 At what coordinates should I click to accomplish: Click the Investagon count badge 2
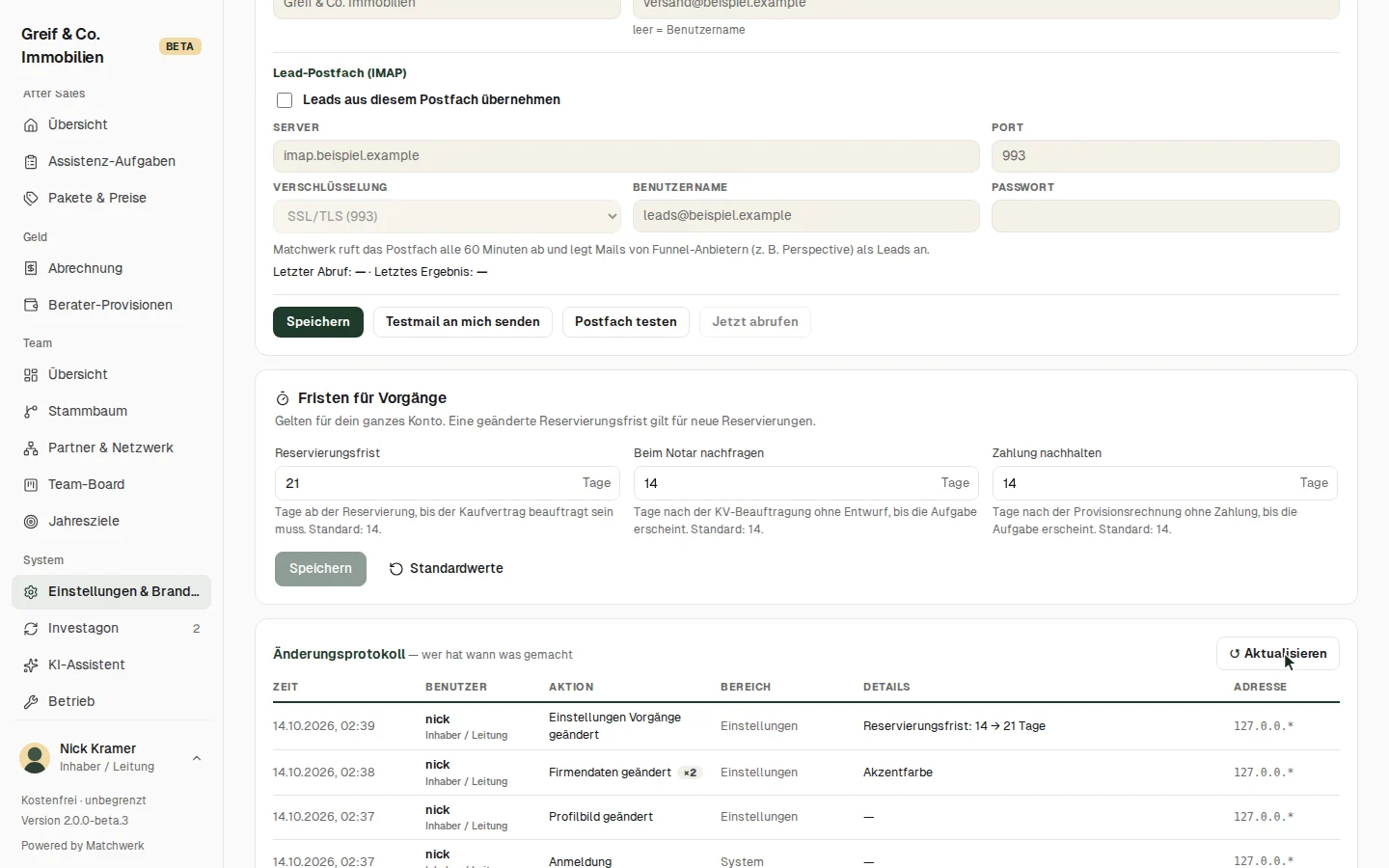pyautogui.click(x=197, y=629)
